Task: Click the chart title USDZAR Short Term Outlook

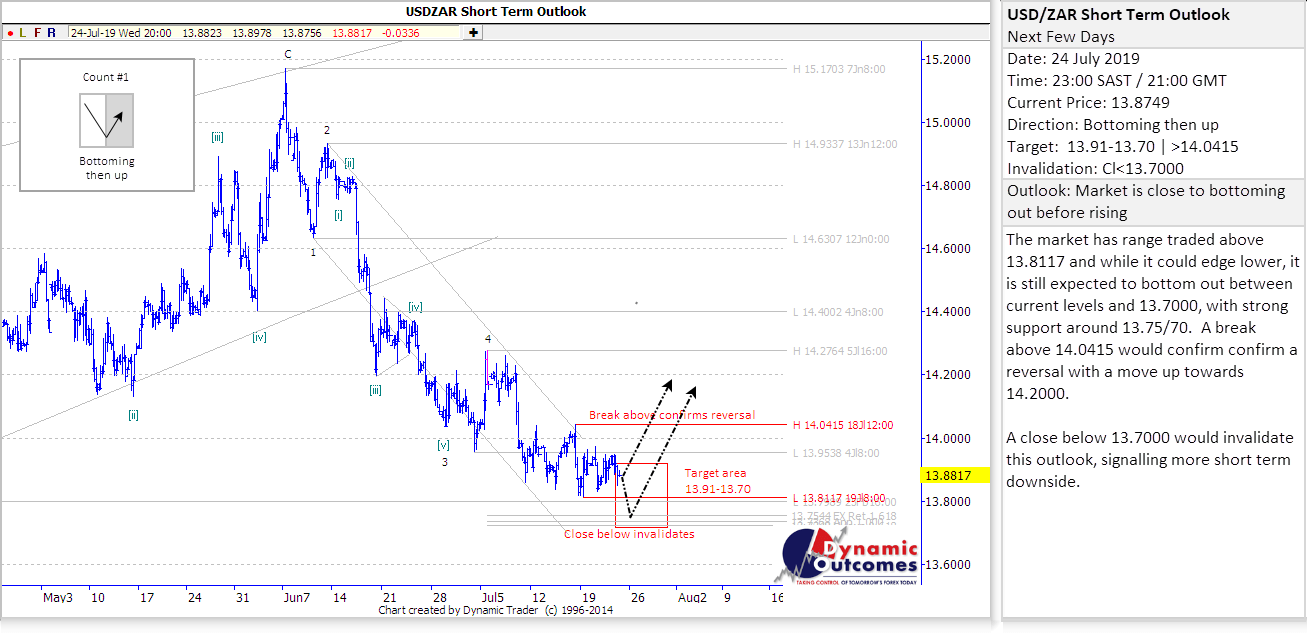Action: (x=496, y=12)
